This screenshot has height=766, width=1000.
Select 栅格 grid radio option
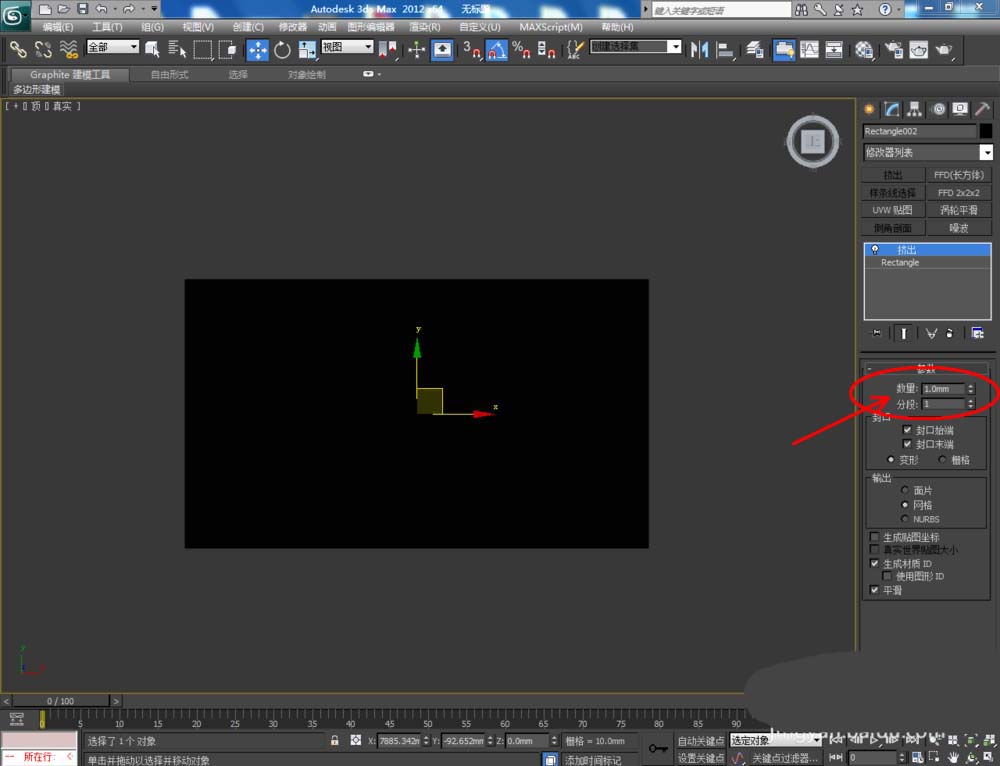pos(942,460)
